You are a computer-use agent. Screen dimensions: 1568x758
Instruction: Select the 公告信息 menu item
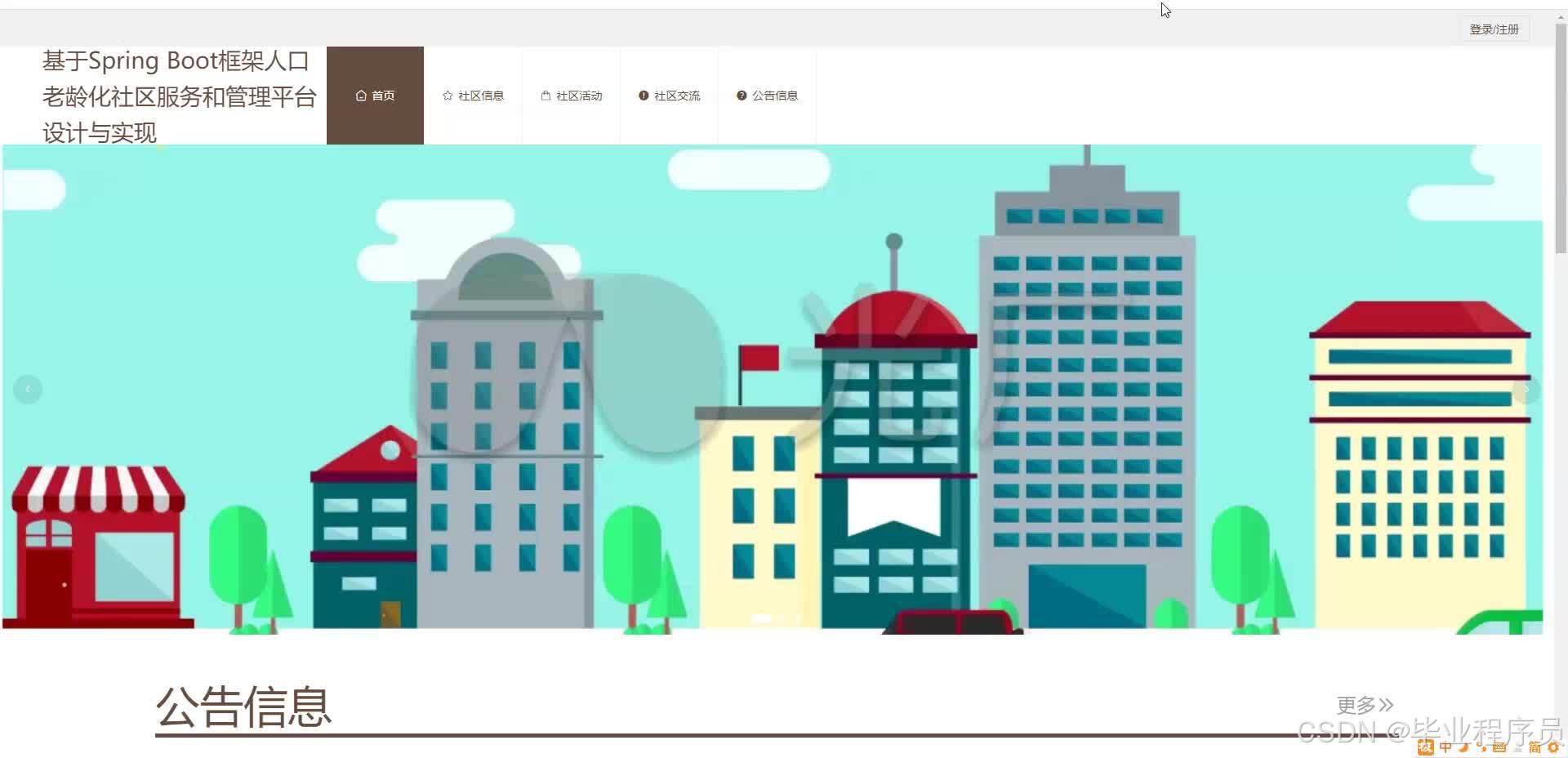tap(767, 96)
